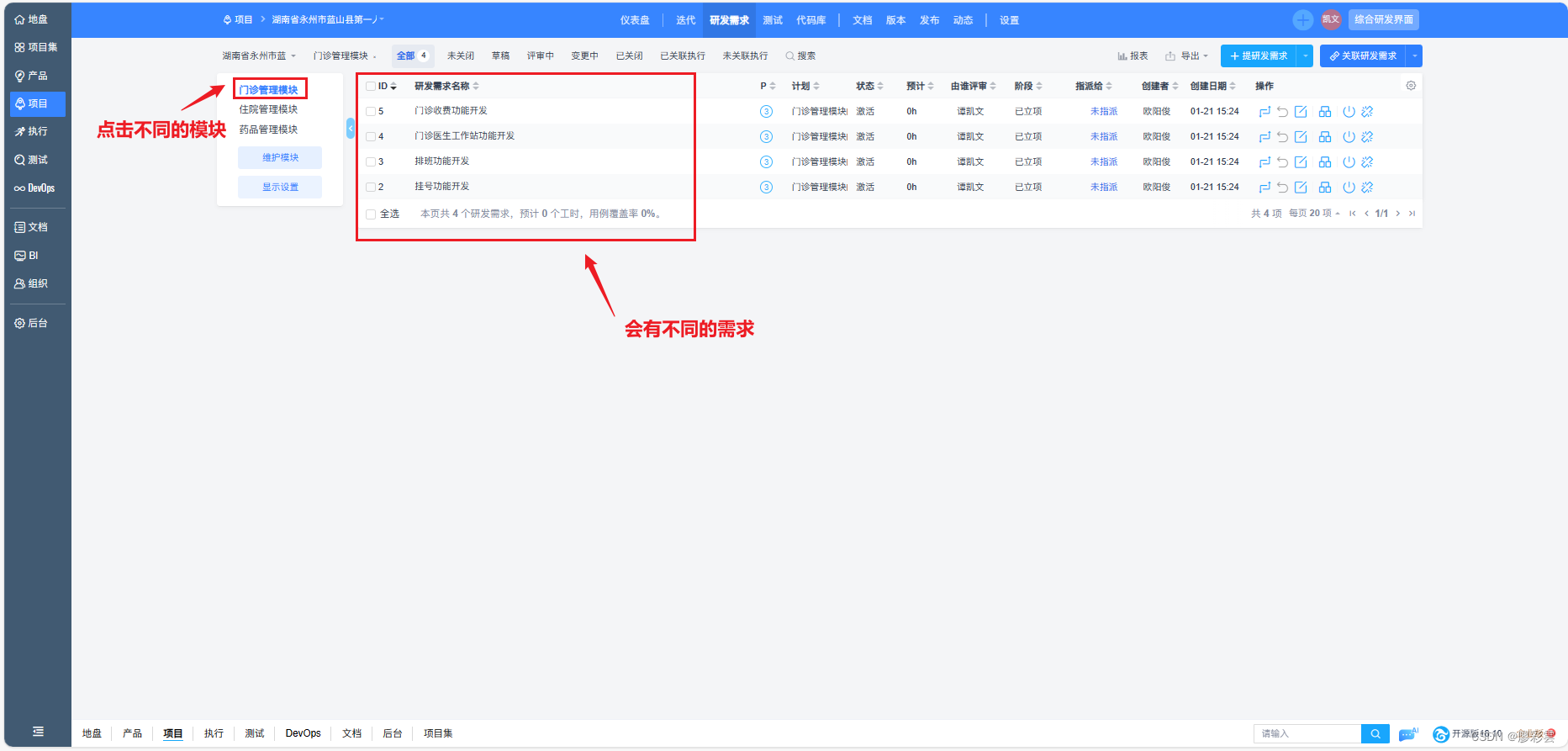This screenshot has width=1568, height=751.
Task: Check the box for requirement ID 5
Action: pyautogui.click(x=370, y=111)
